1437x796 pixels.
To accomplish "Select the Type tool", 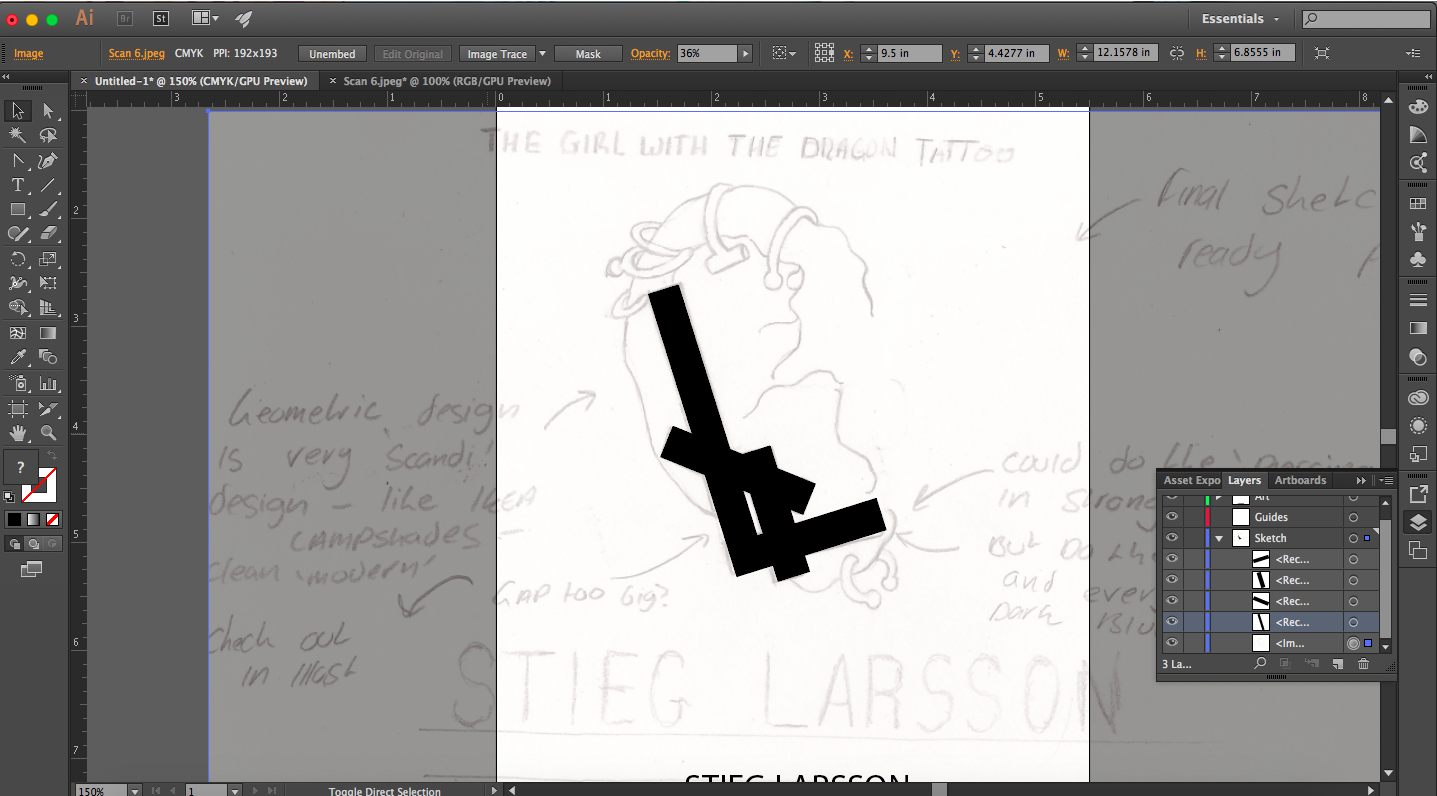I will click(x=18, y=185).
